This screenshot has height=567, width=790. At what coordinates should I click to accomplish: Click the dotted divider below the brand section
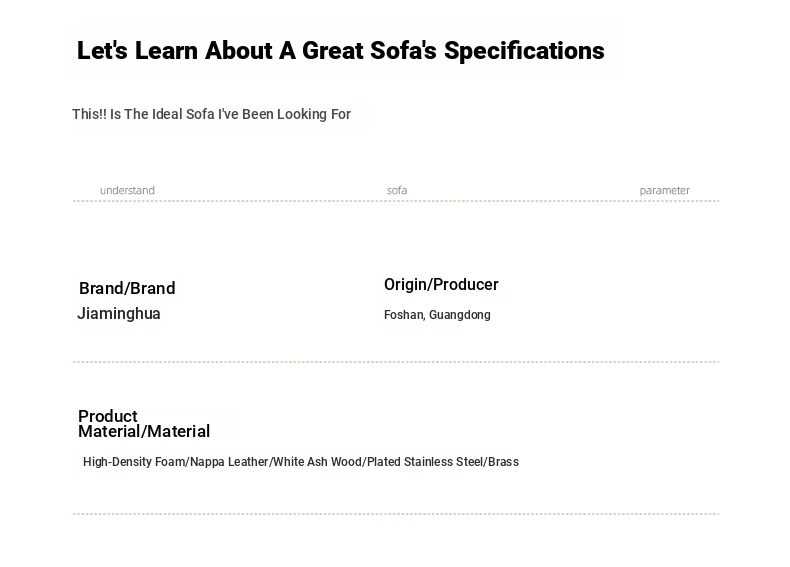coord(396,362)
